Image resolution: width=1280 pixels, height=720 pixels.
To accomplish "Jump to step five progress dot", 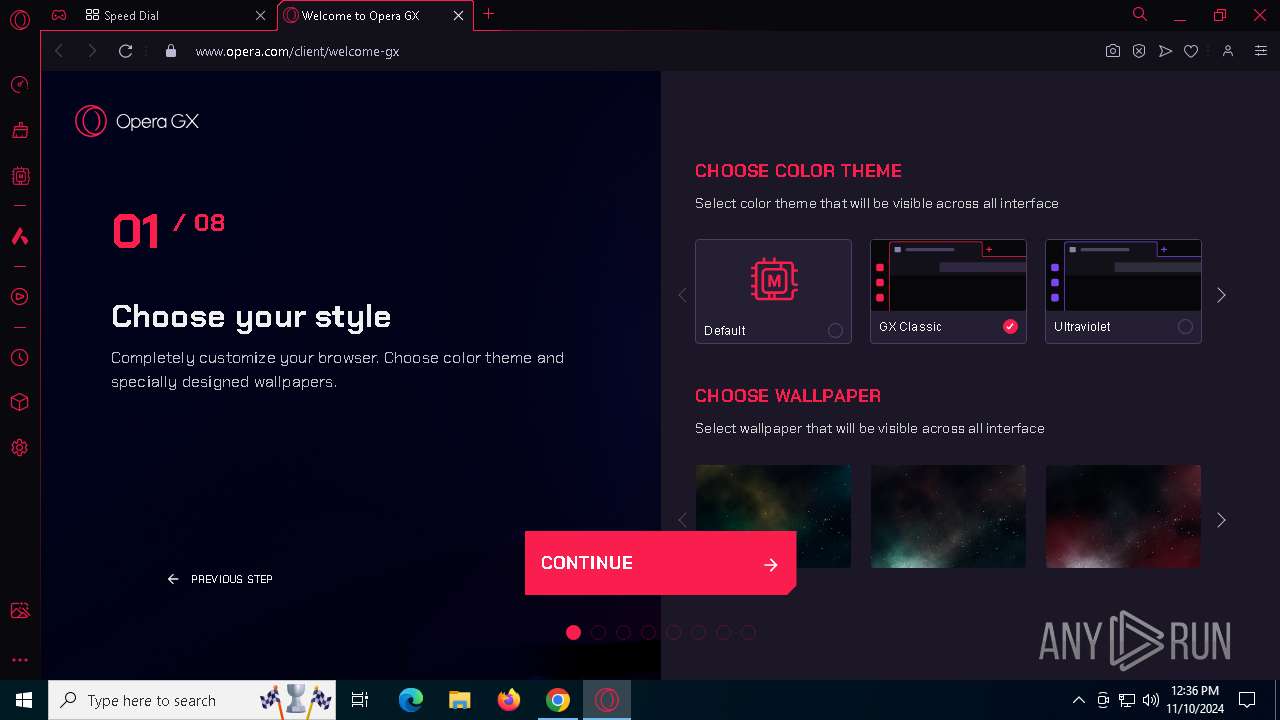I will 673,632.
